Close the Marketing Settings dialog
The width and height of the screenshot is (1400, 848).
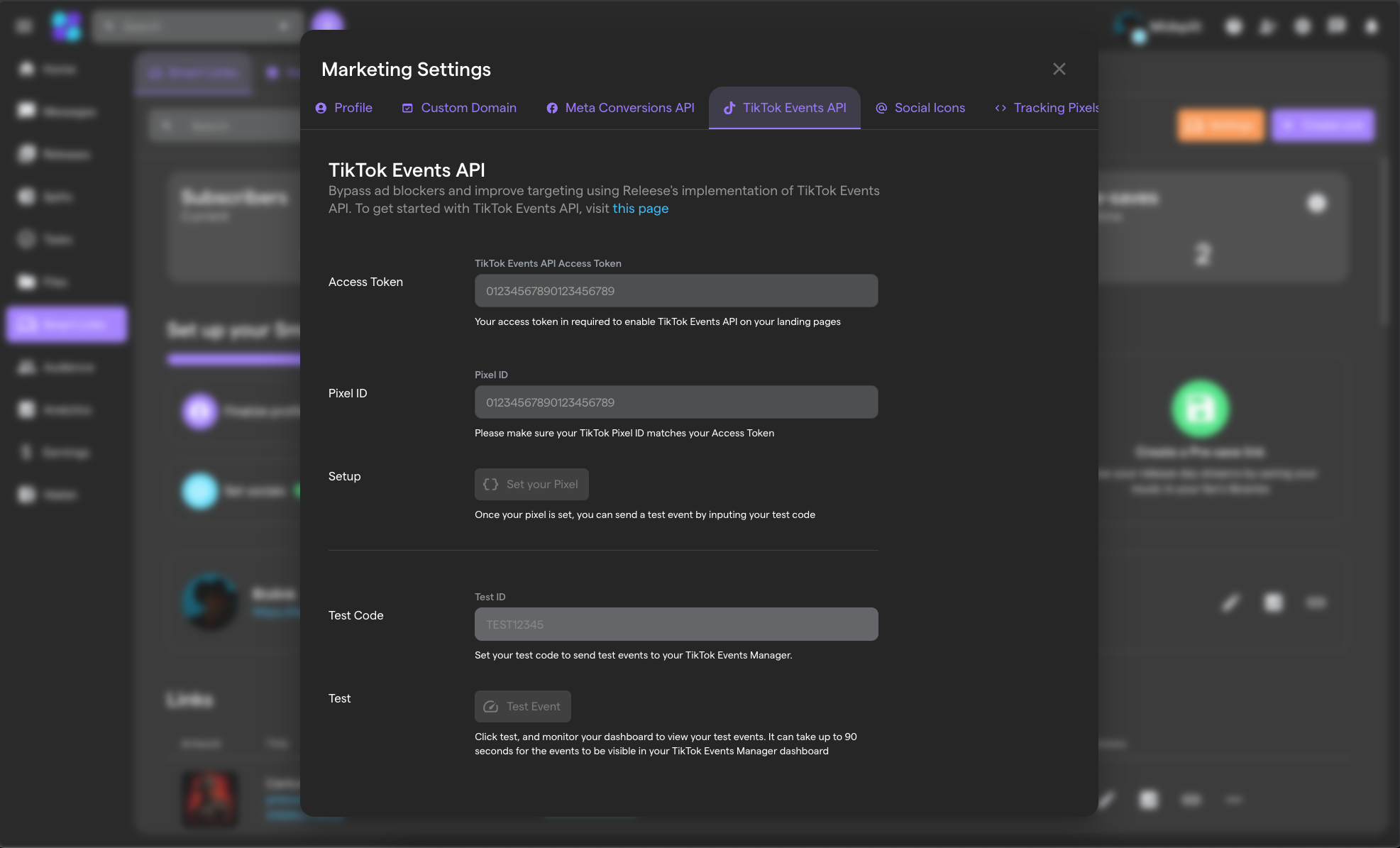click(x=1059, y=69)
